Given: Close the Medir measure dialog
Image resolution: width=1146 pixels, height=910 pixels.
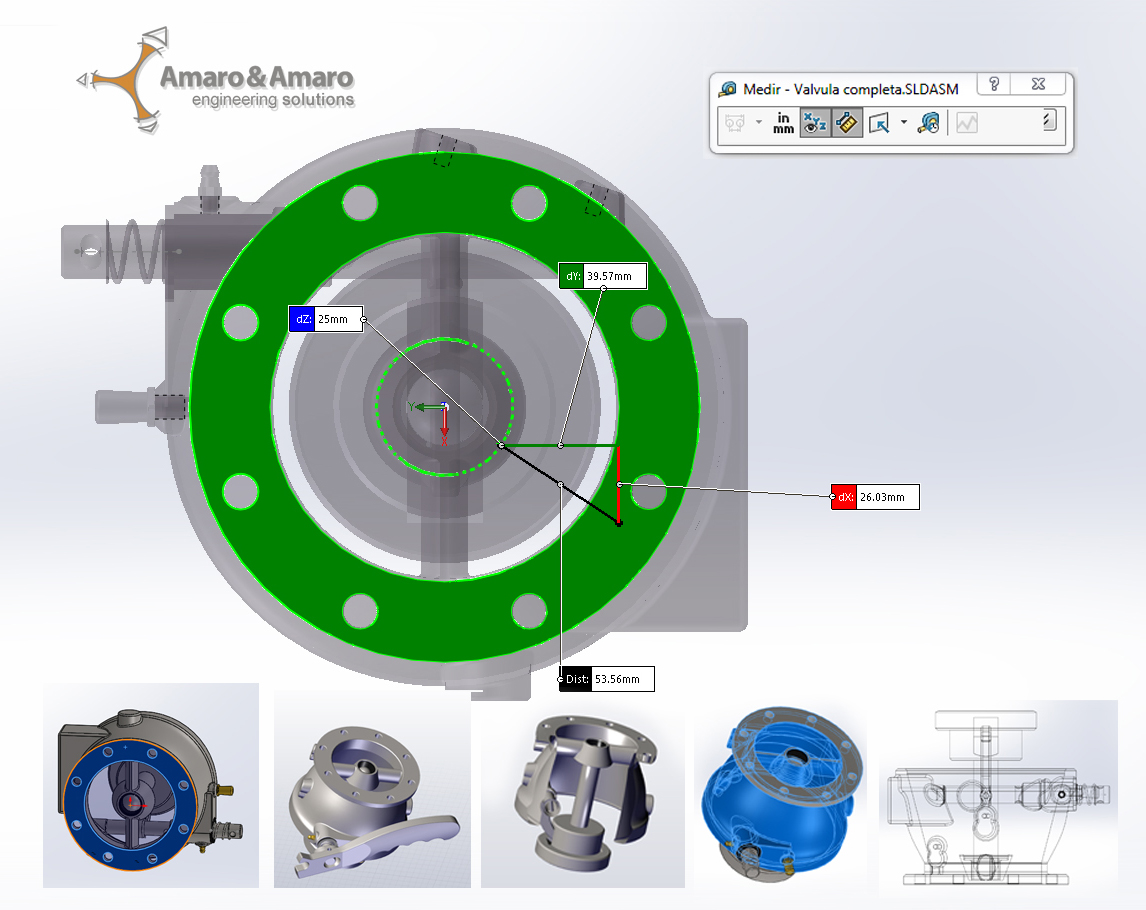Looking at the screenshot, I should point(1038,86).
